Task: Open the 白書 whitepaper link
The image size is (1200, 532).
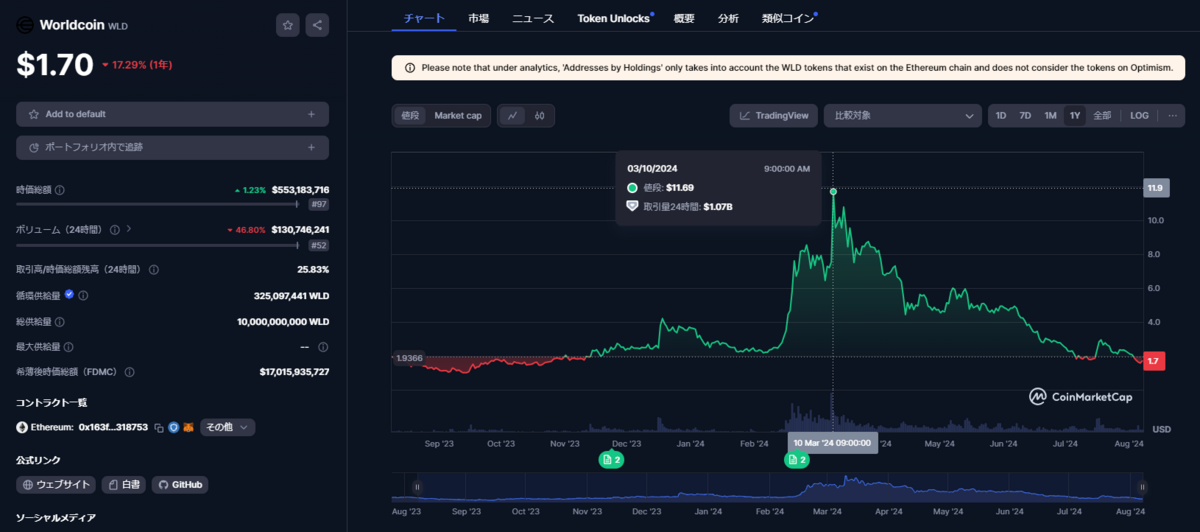Action: pos(124,485)
